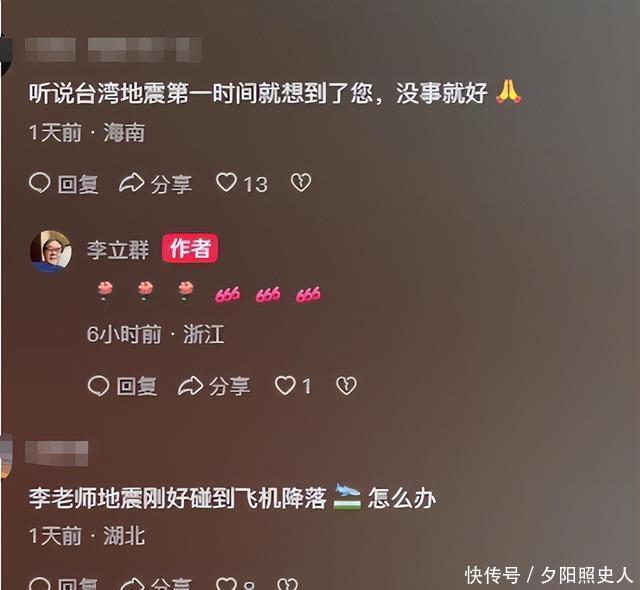Like 李立群's reply with 1 like
Screen dimensions: 640x590
[x=285, y=386]
